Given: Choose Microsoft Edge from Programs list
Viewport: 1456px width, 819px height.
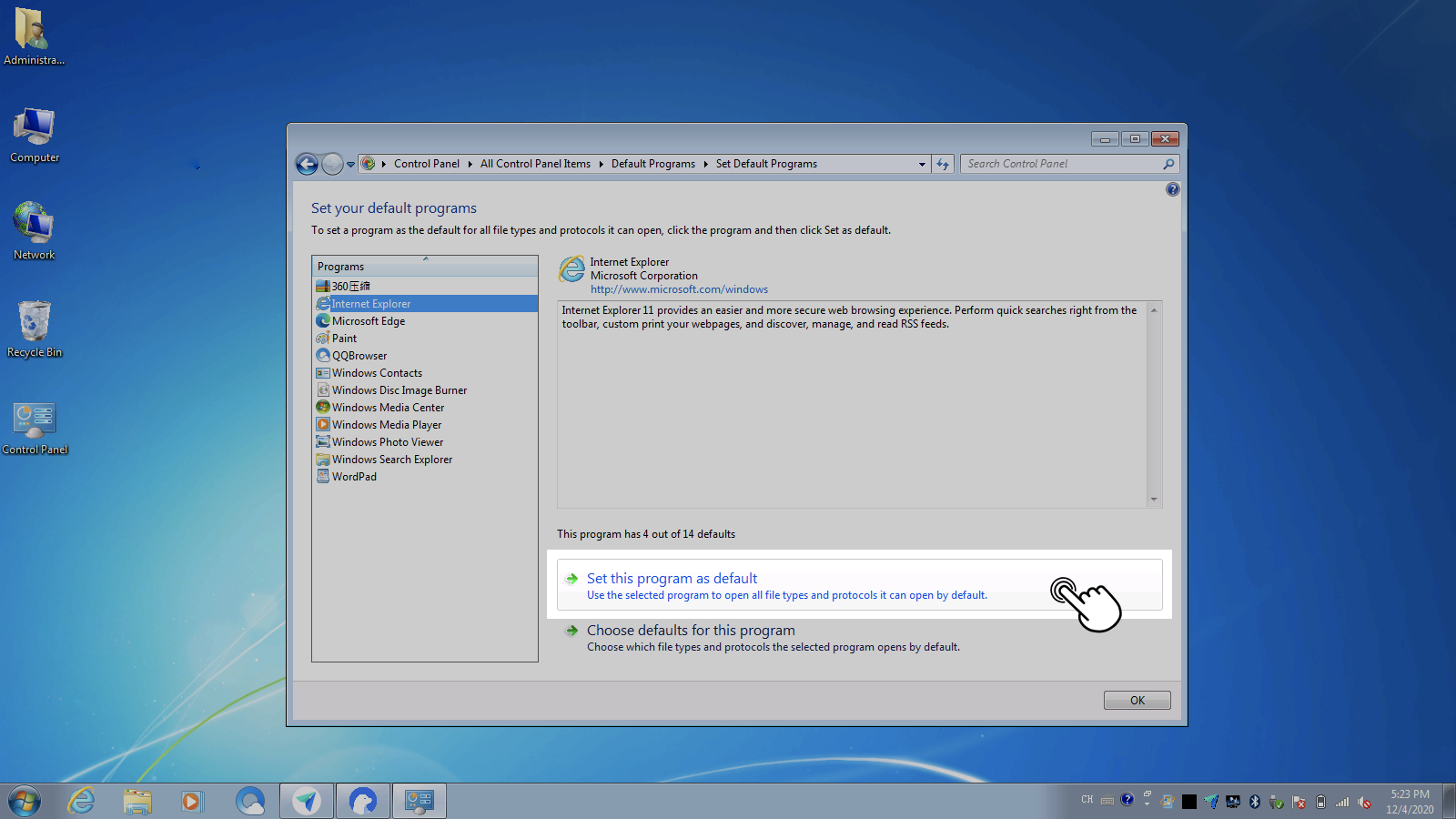Looking at the screenshot, I should coord(425,320).
